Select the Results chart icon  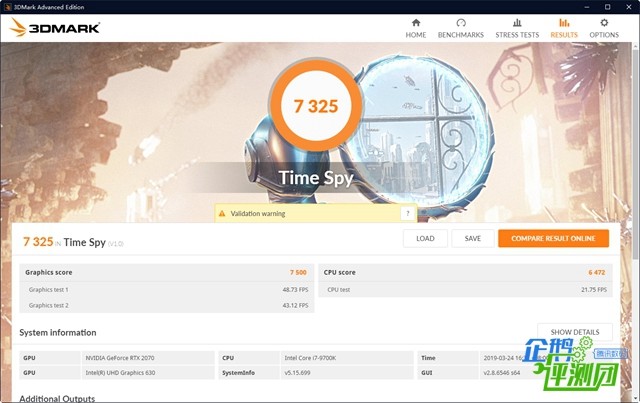tap(564, 22)
